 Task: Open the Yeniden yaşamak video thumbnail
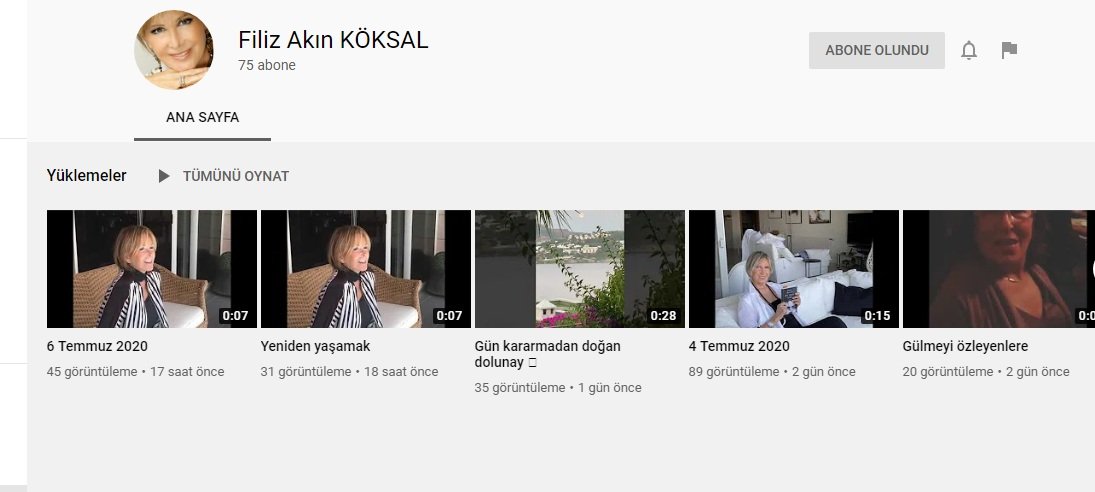366,269
